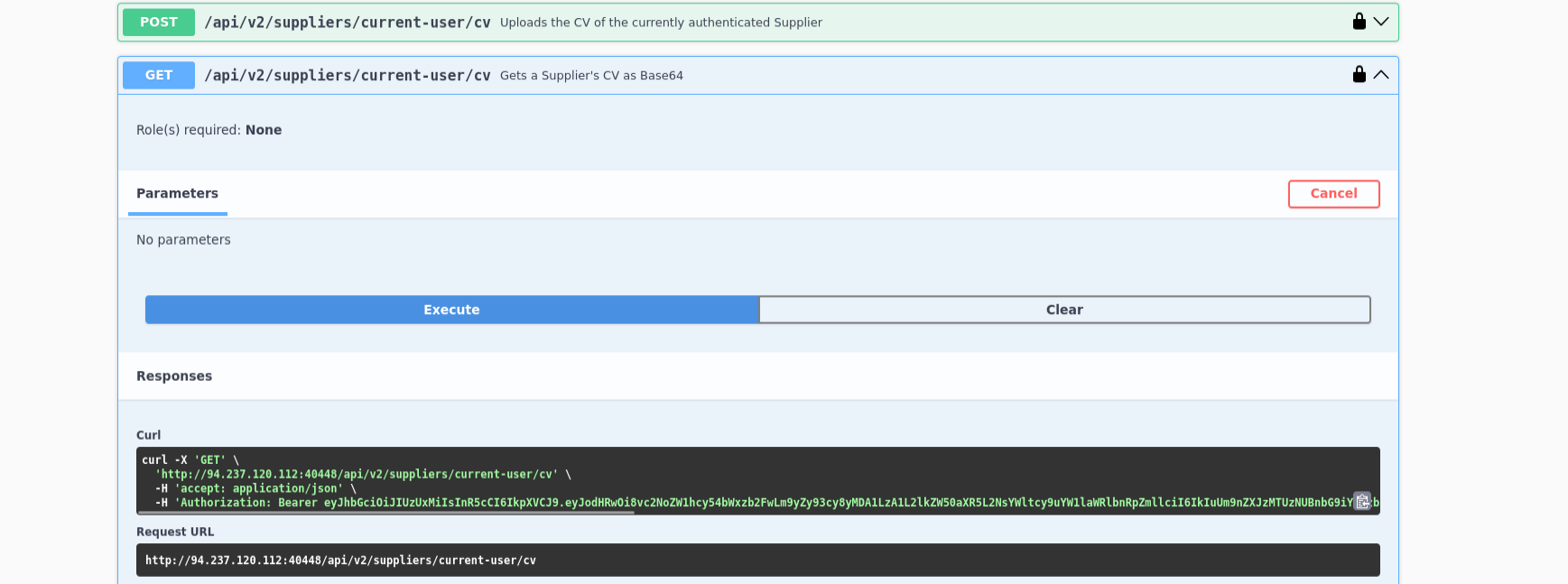This screenshot has width=1568, height=584.
Task: Collapse the GET current-user/cv endpoint chevron
Action: point(1381,75)
